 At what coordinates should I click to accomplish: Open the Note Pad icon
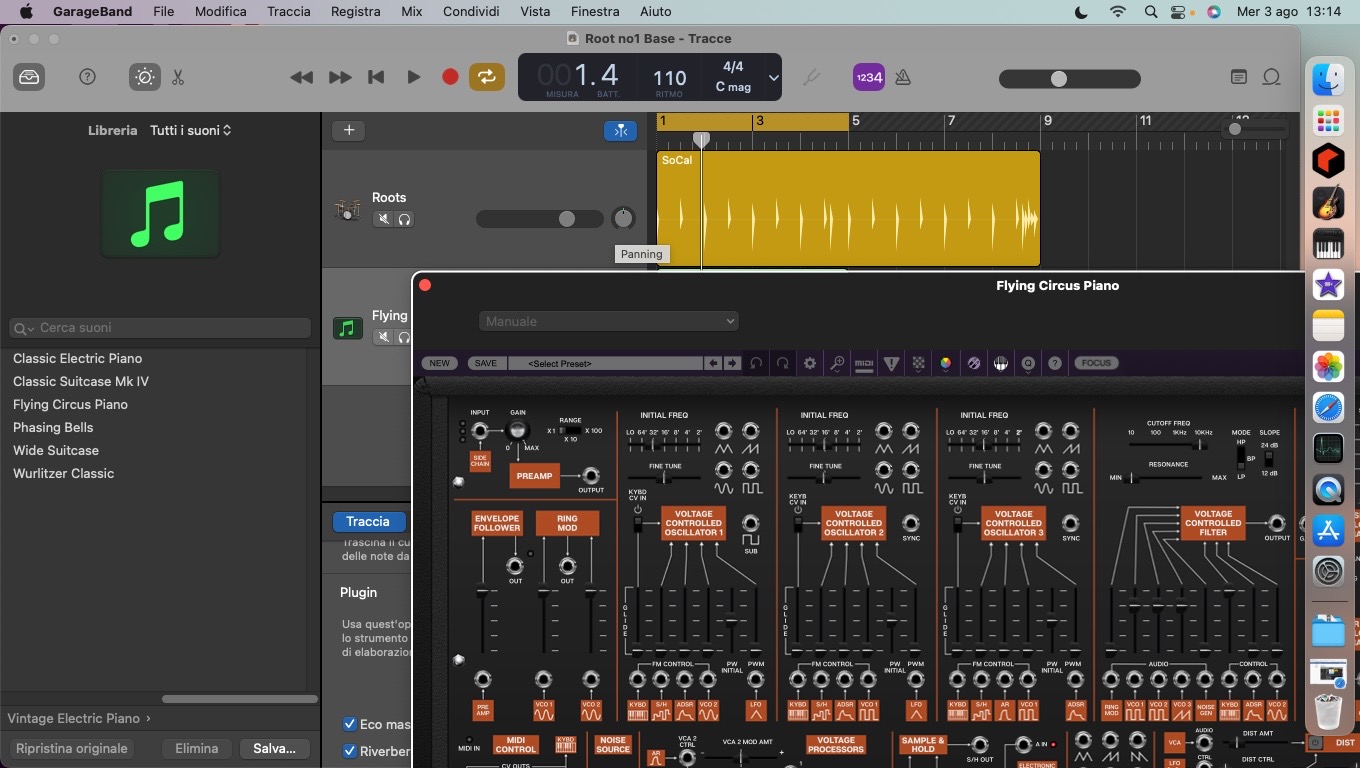click(x=1238, y=77)
